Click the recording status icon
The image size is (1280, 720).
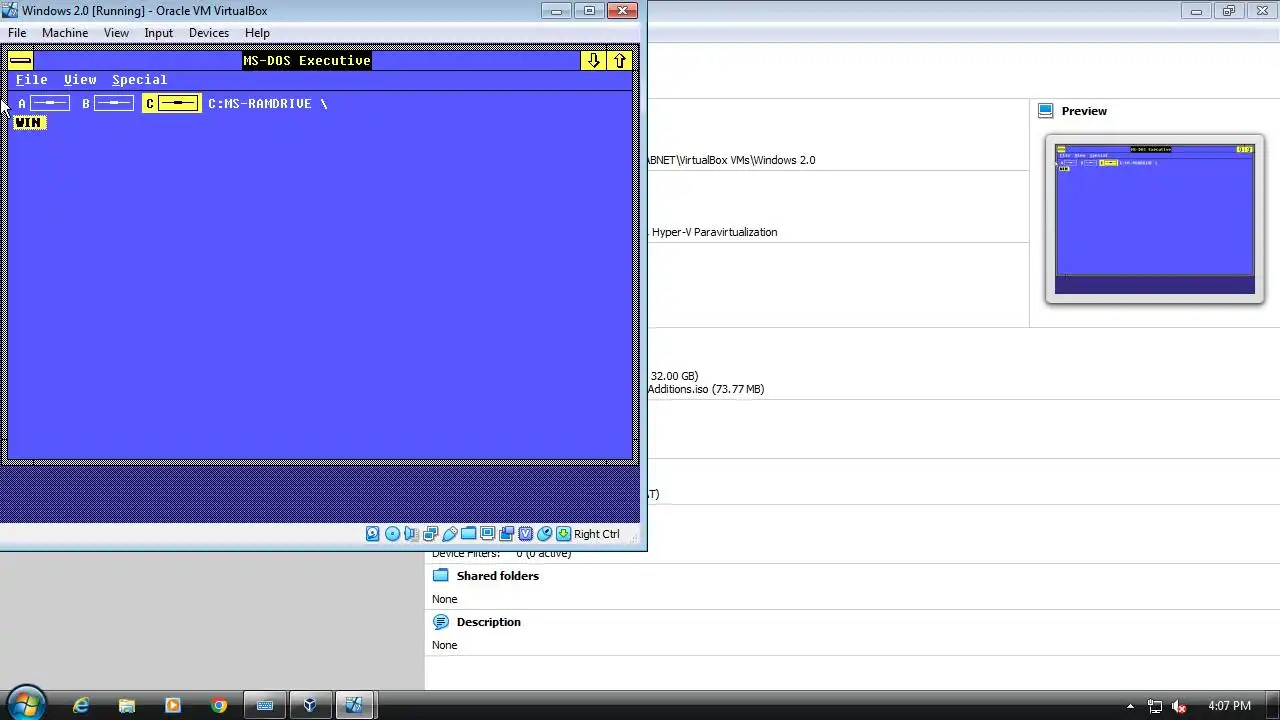(506, 534)
